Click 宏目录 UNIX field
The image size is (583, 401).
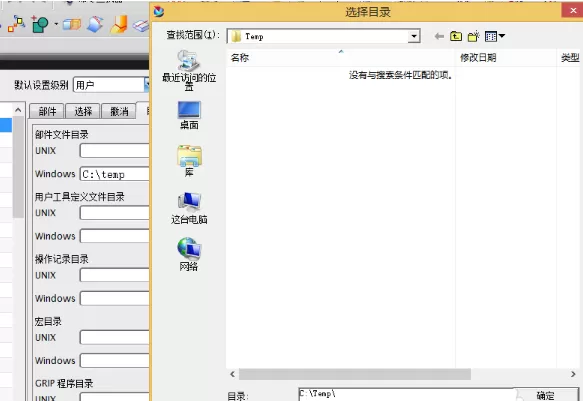point(115,337)
